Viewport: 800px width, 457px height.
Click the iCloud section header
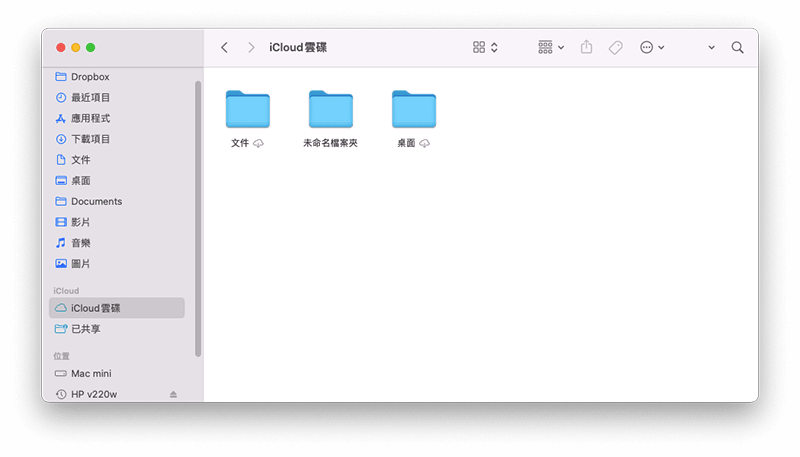pyautogui.click(x=66, y=291)
